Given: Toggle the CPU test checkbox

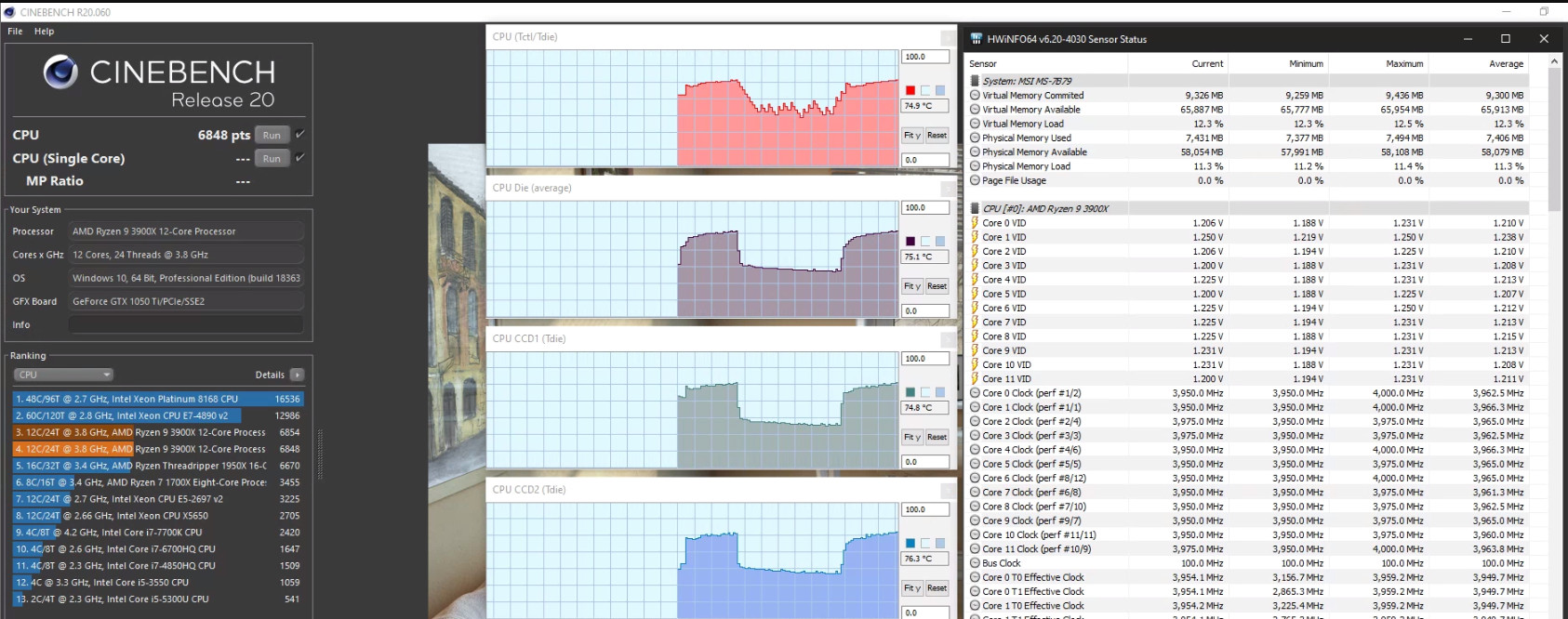Looking at the screenshot, I should (299, 135).
